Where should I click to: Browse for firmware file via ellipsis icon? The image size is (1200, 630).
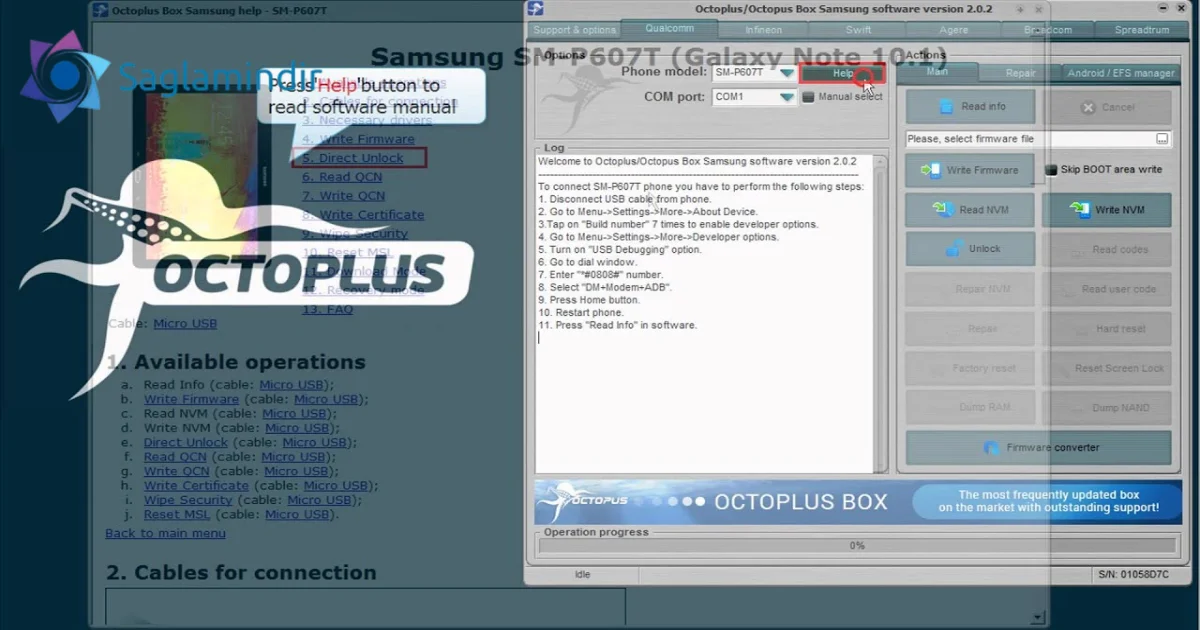point(1162,139)
